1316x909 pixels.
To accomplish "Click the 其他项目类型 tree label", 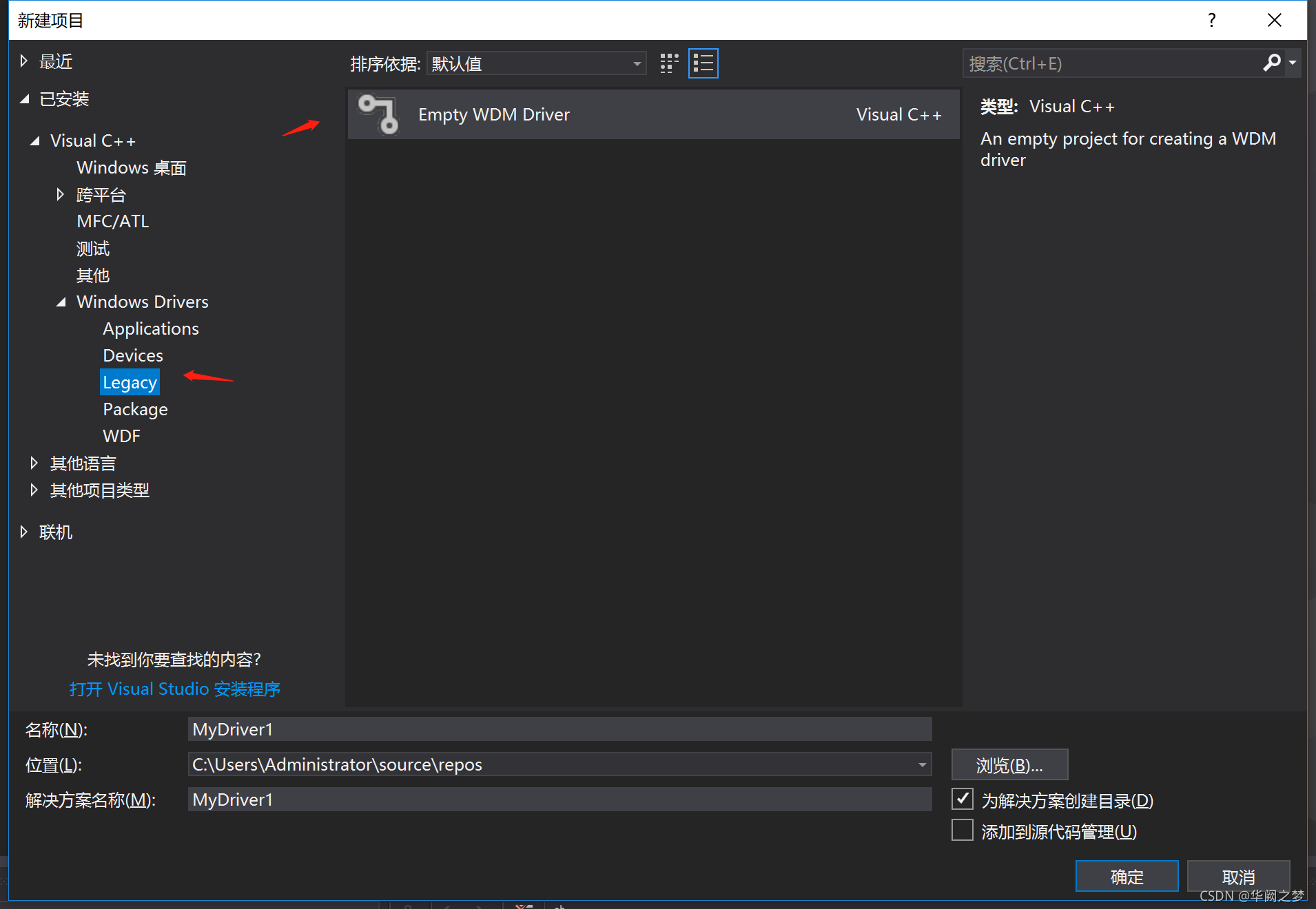I will pyautogui.click(x=100, y=490).
